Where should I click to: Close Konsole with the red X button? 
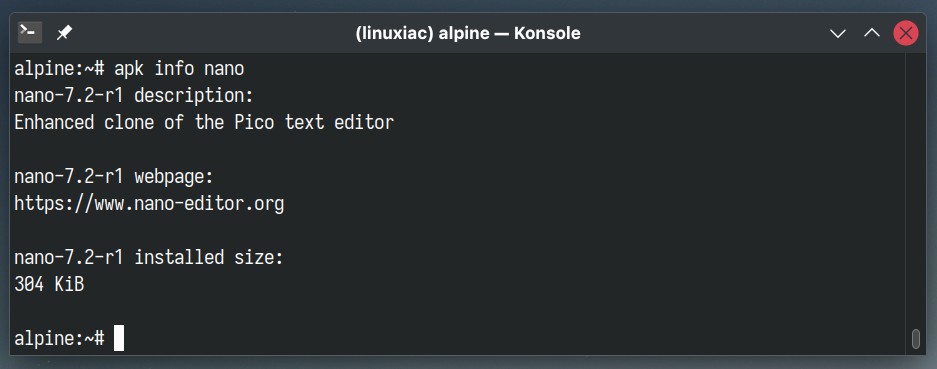tap(906, 33)
